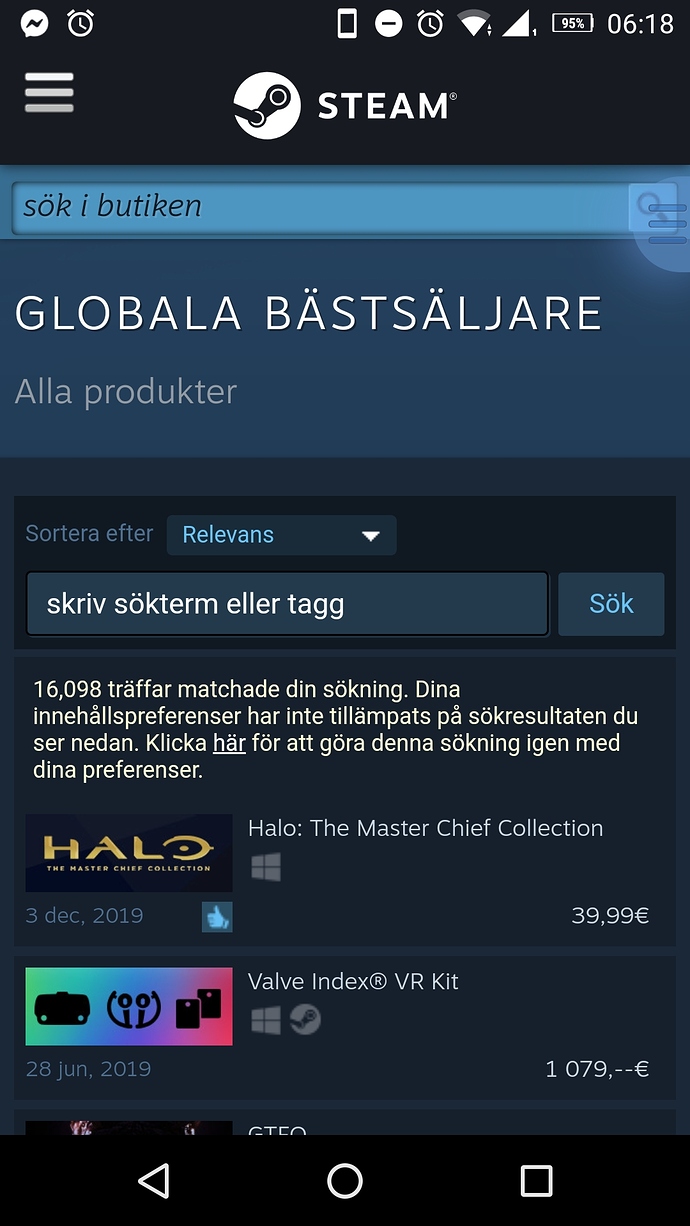Image resolution: width=690 pixels, height=1226 pixels.
Task: Tap the thumbs-up icon on Halo
Action: (217, 916)
